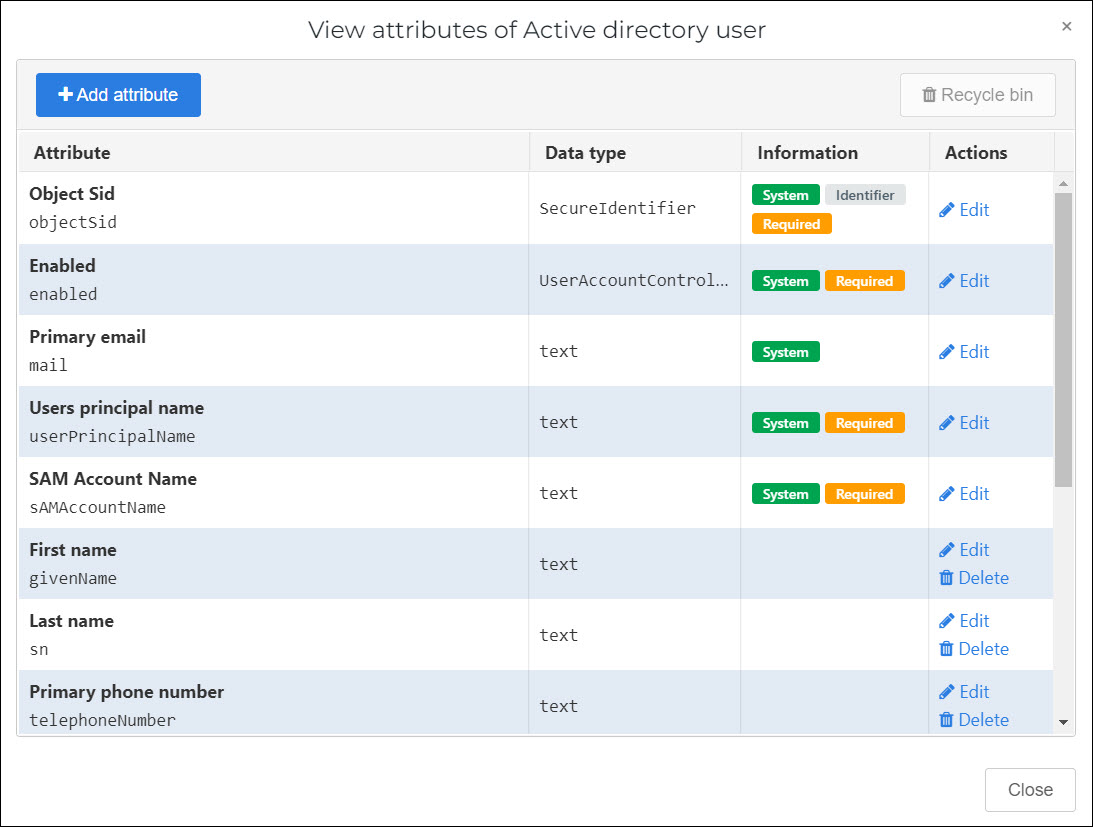Viewport: 1093px width, 827px height.
Task: Click the Required badge on Object Sid
Action: point(791,224)
